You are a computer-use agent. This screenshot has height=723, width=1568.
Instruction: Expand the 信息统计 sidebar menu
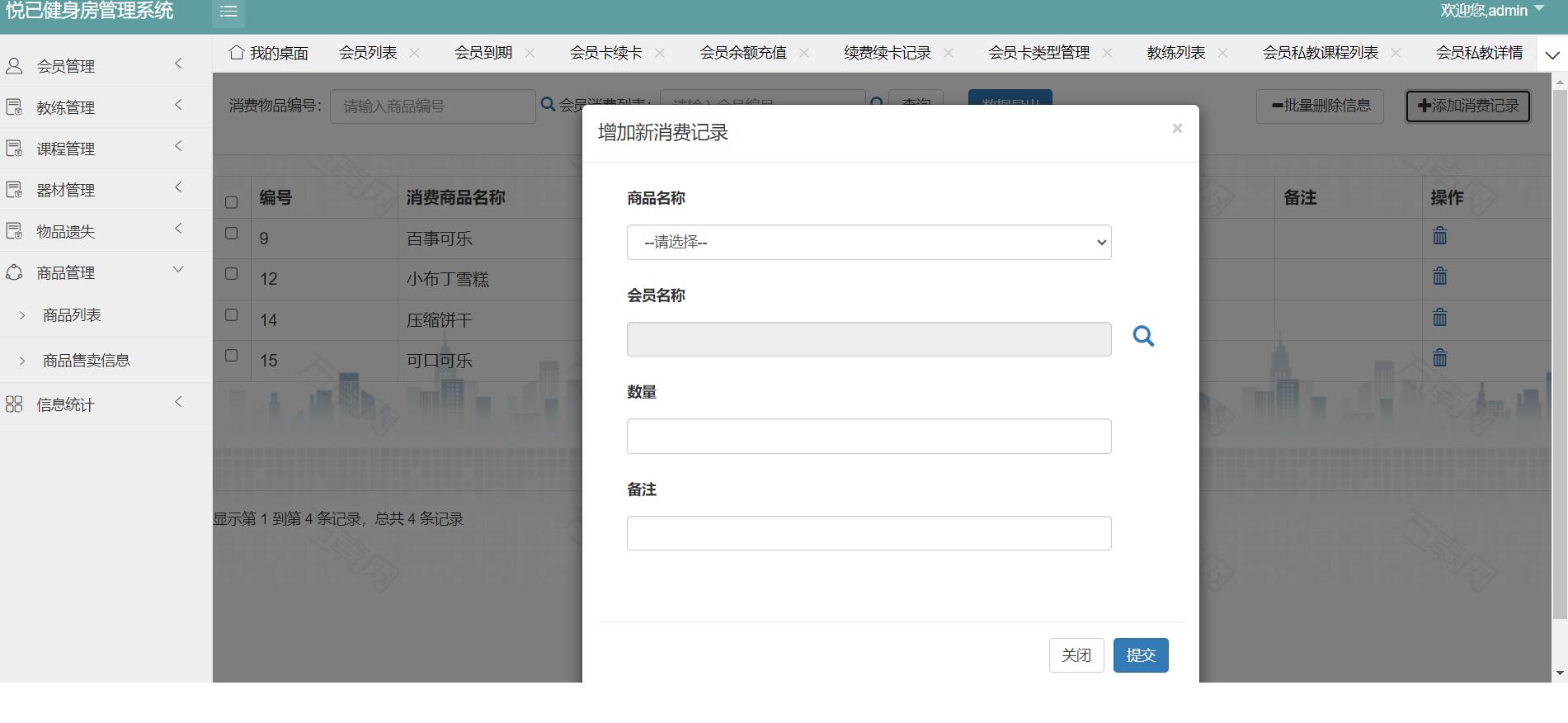[x=178, y=402]
